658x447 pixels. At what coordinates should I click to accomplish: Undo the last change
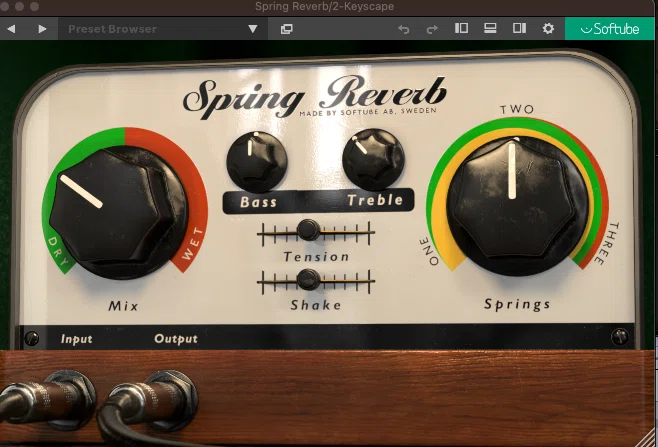[404, 29]
